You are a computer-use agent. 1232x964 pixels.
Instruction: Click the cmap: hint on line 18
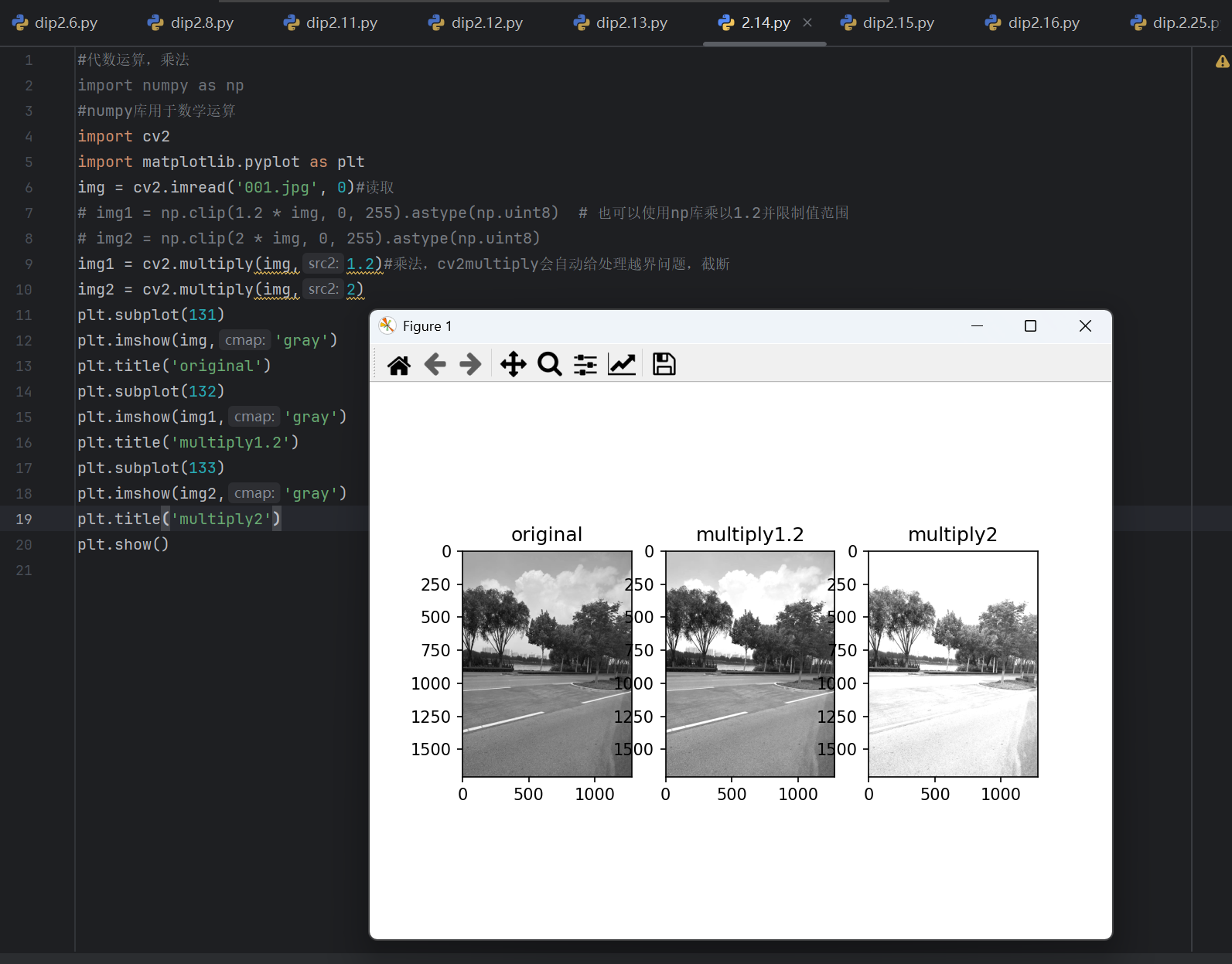(254, 493)
